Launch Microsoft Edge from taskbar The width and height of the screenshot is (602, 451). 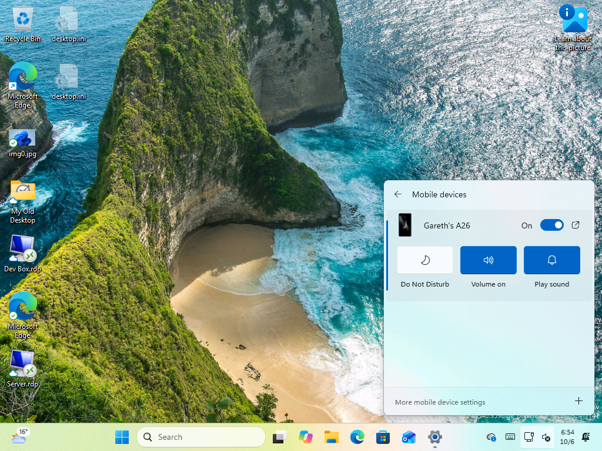click(357, 437)
